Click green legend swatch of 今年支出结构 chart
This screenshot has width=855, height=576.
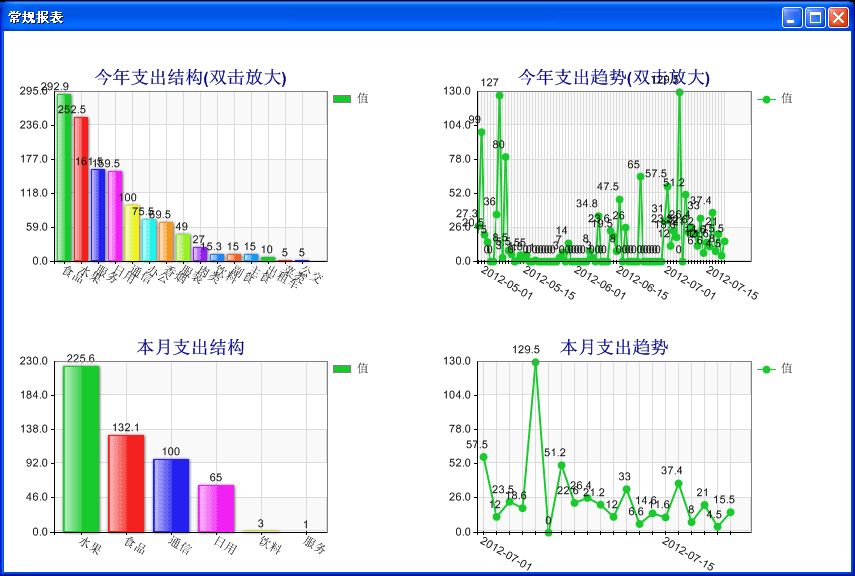(342, 99)
